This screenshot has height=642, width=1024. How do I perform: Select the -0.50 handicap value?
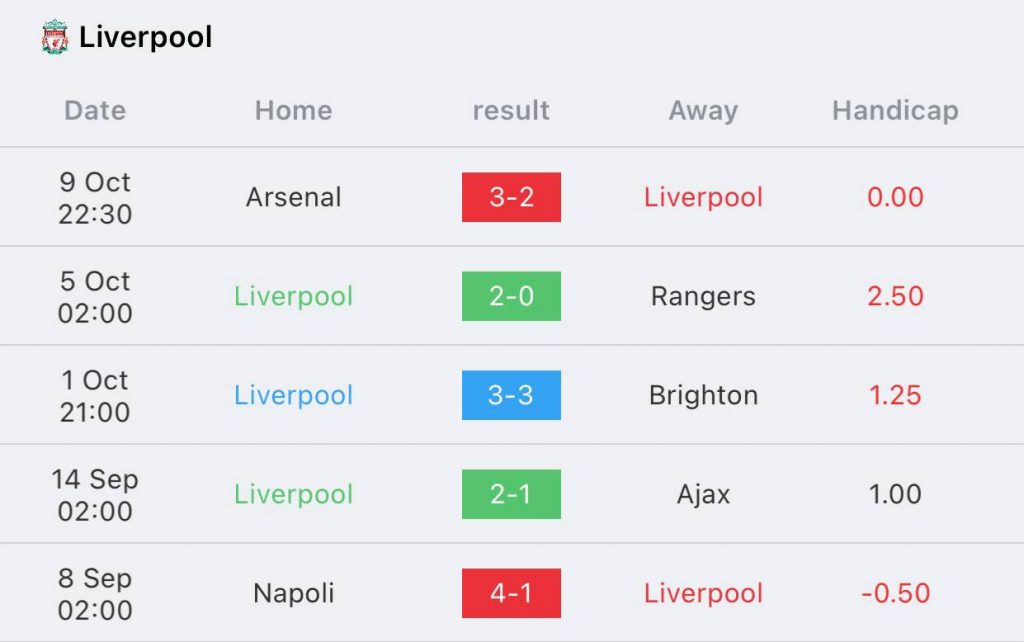click(x=895, y=594)
